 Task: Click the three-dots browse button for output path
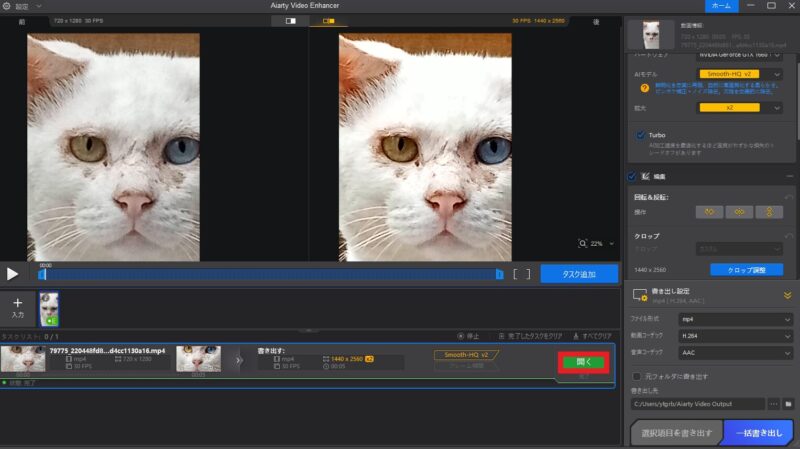(x=773, y=404)
